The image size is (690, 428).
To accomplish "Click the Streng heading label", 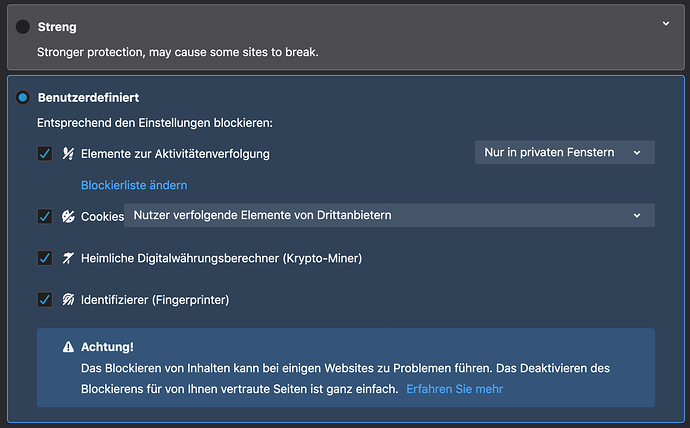I will pos(57,27).
